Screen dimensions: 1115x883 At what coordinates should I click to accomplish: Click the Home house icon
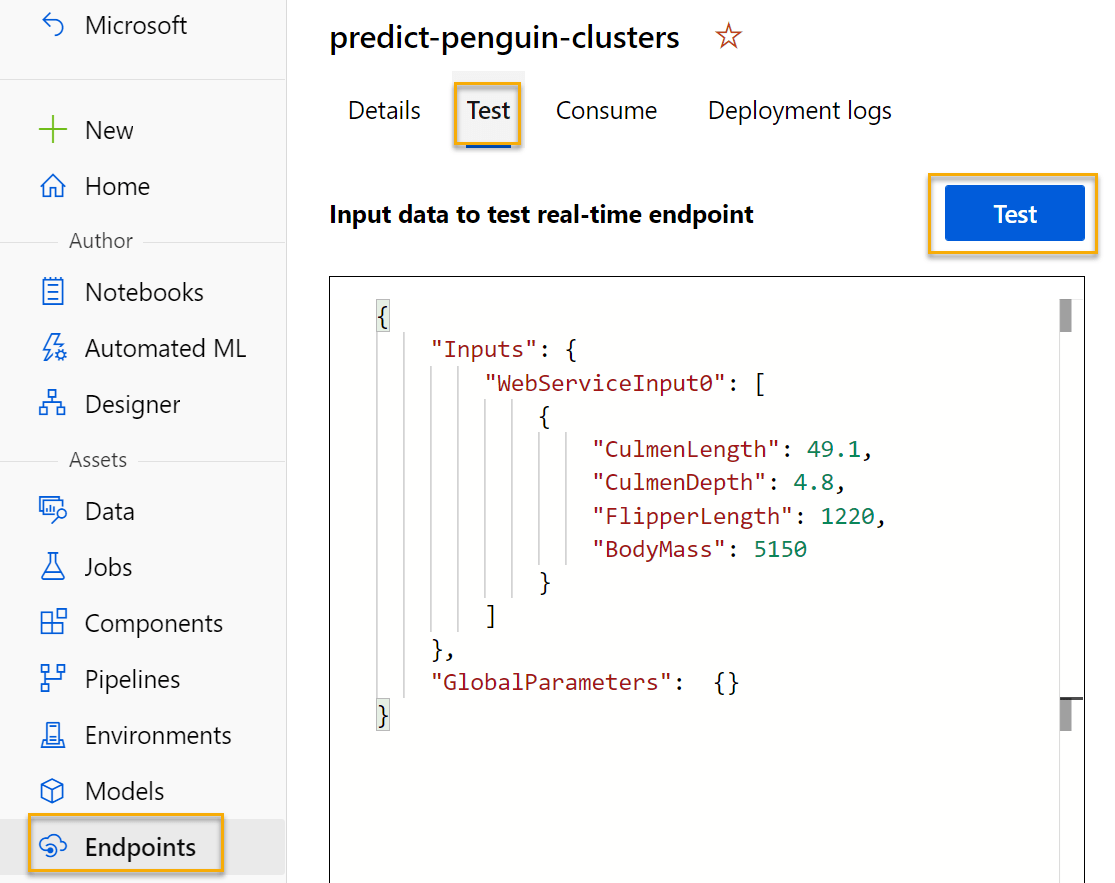point(52,186)
